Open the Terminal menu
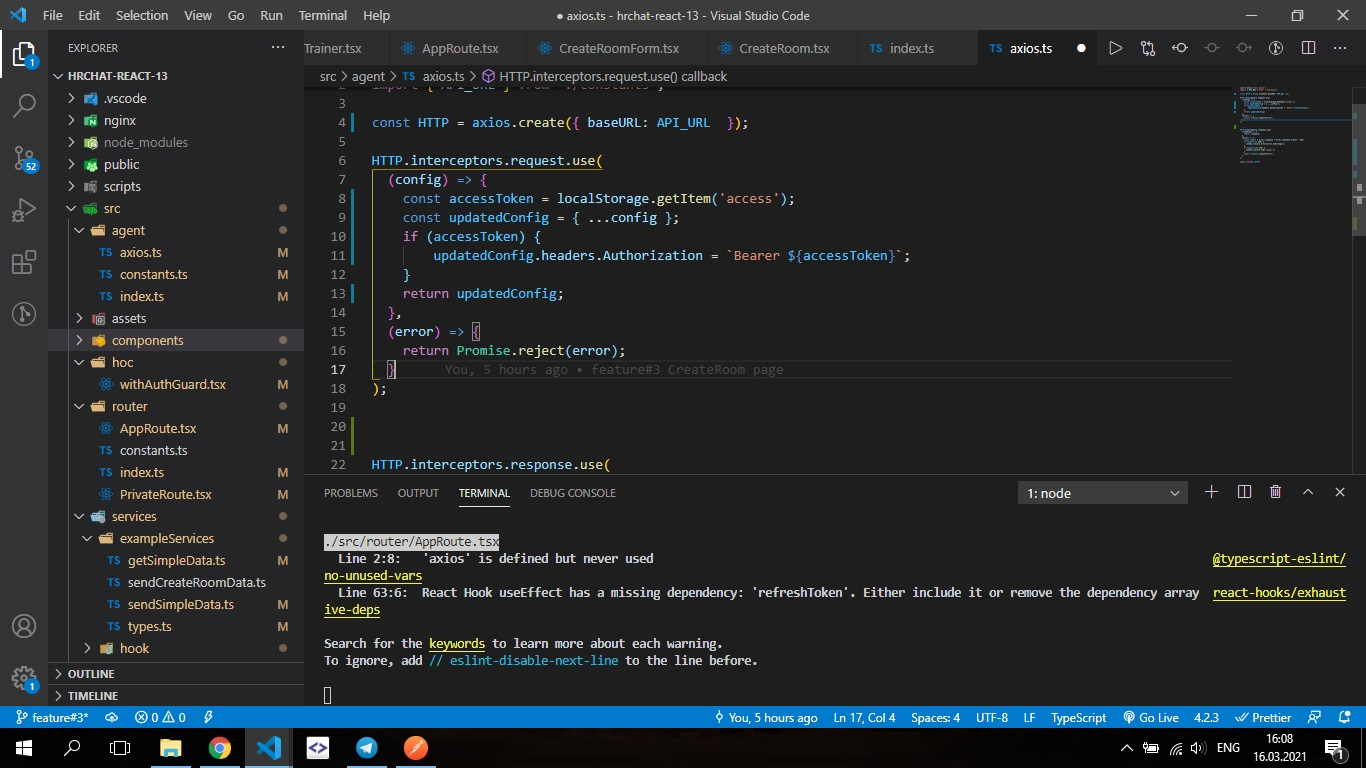1366x768 pixels. (323, 15)
